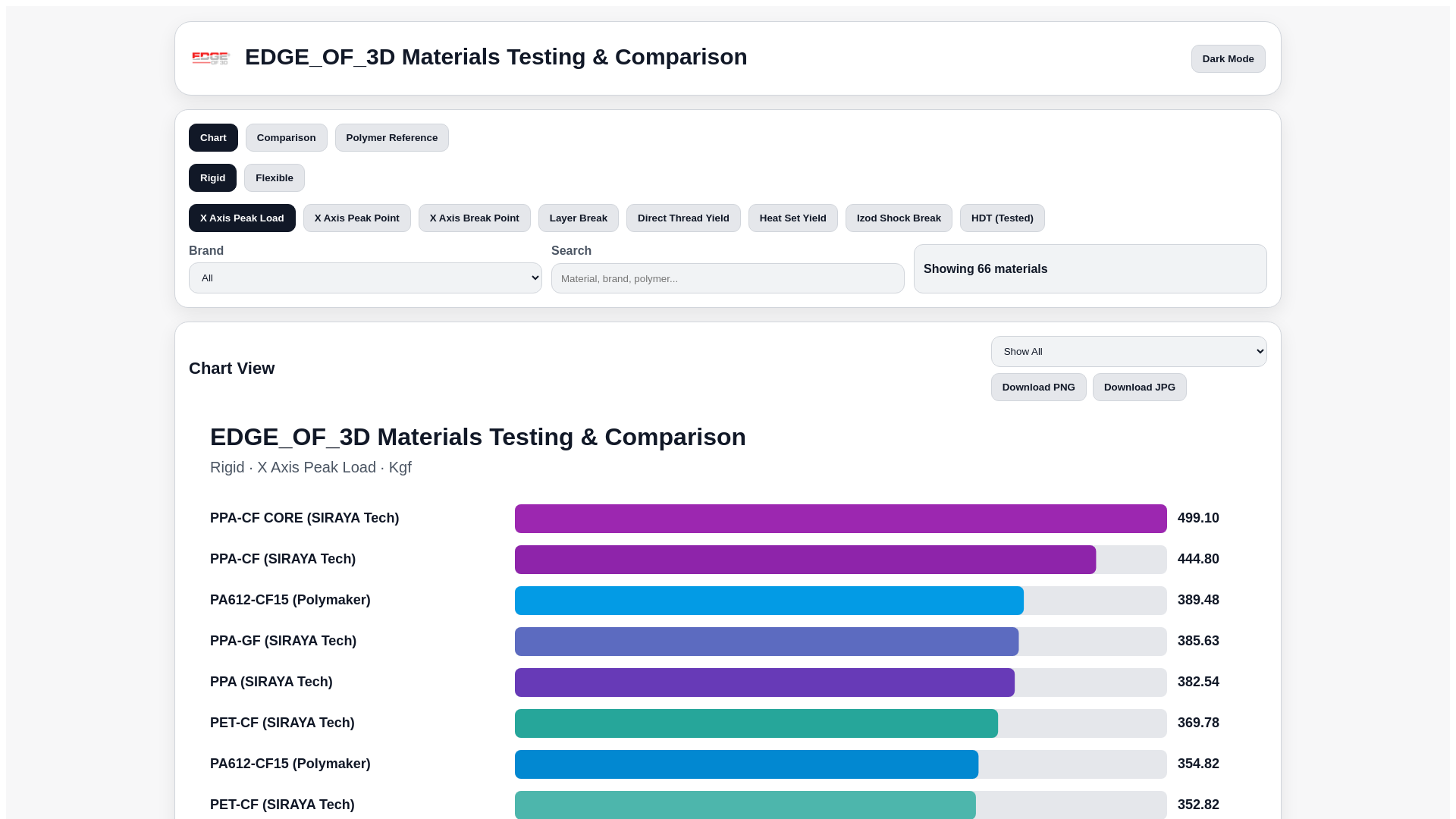Open the Polymer Reference tab
The height and width of the screenshot is (819, 1456).
391,137
